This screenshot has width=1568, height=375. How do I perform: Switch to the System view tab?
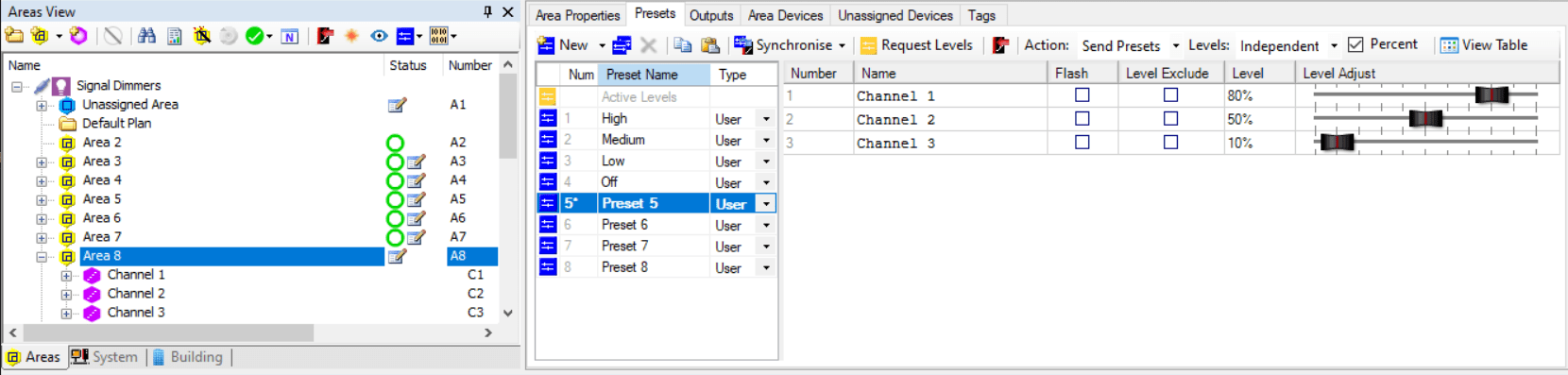[x=105, y=357]
